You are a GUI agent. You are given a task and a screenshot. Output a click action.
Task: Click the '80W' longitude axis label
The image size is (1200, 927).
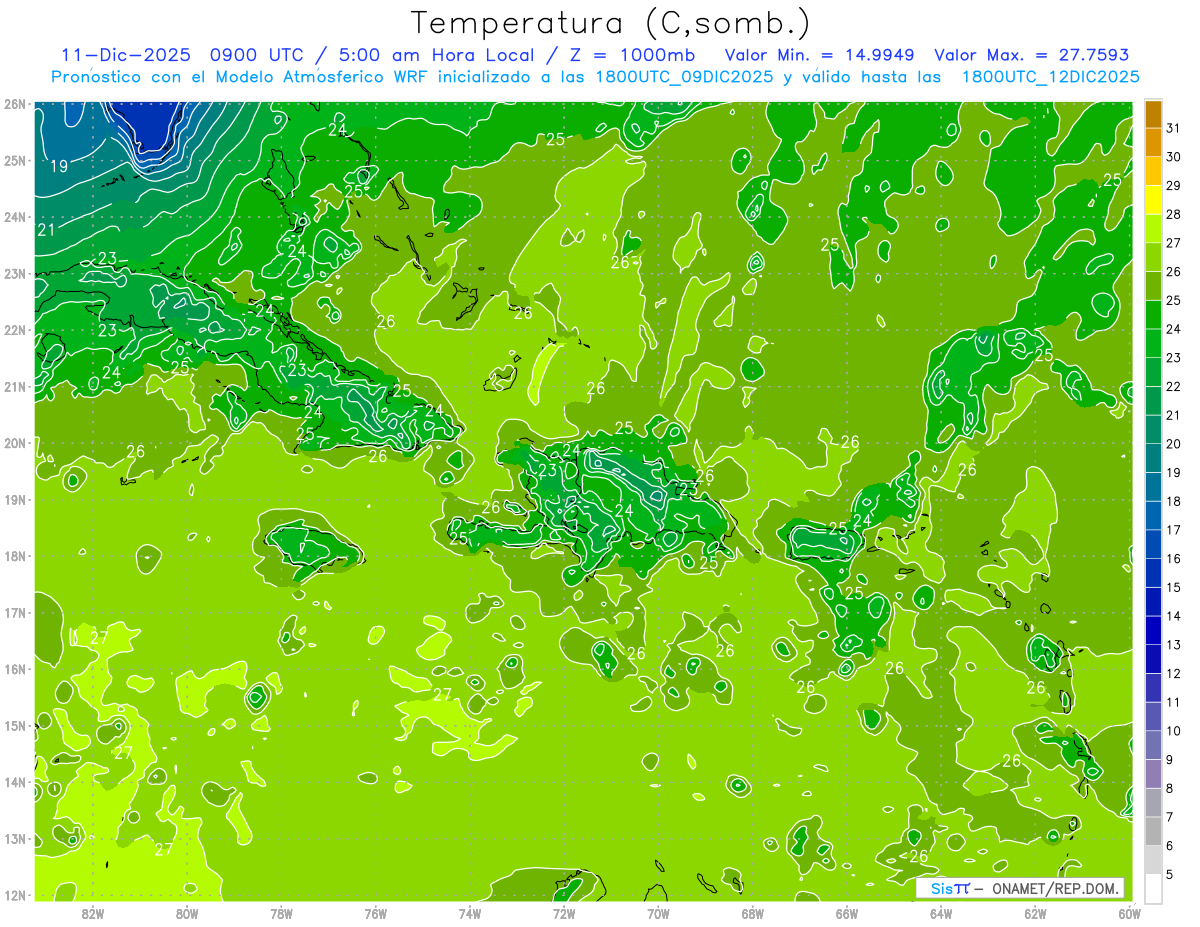pos(187,913)
